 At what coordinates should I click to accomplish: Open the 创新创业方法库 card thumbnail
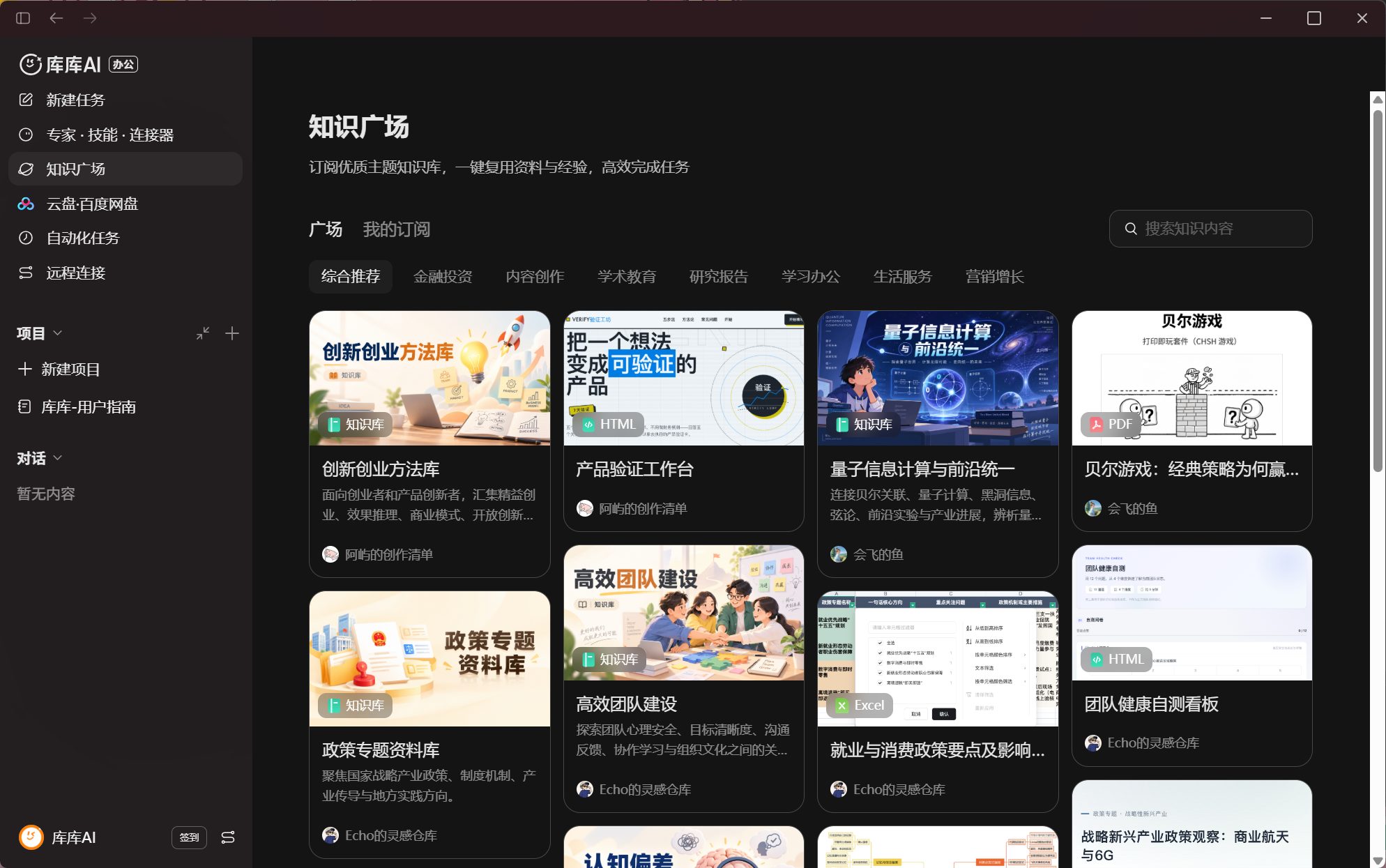(x=429, y=378)
